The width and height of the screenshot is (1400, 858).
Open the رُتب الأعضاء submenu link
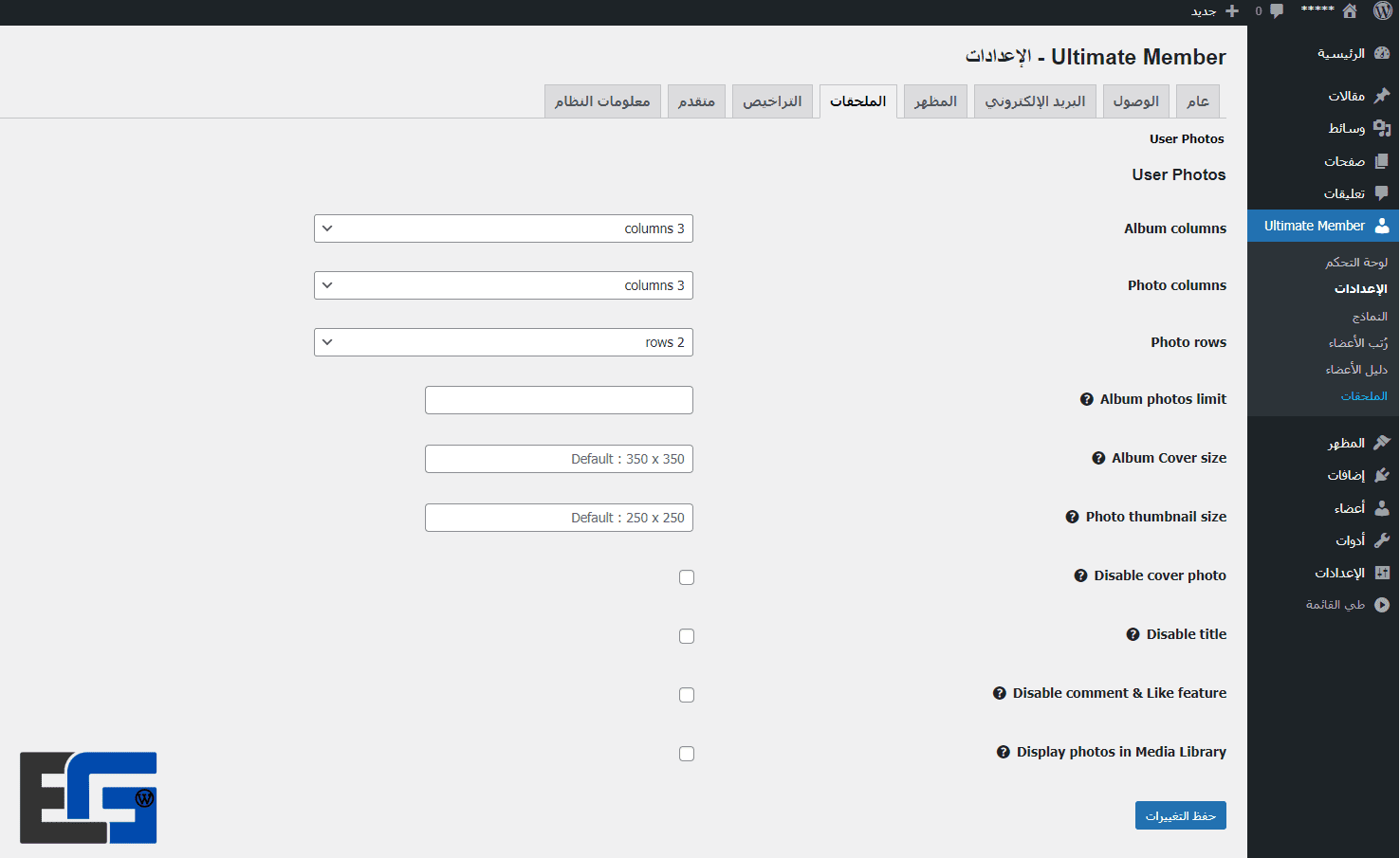click(1357, 342)
